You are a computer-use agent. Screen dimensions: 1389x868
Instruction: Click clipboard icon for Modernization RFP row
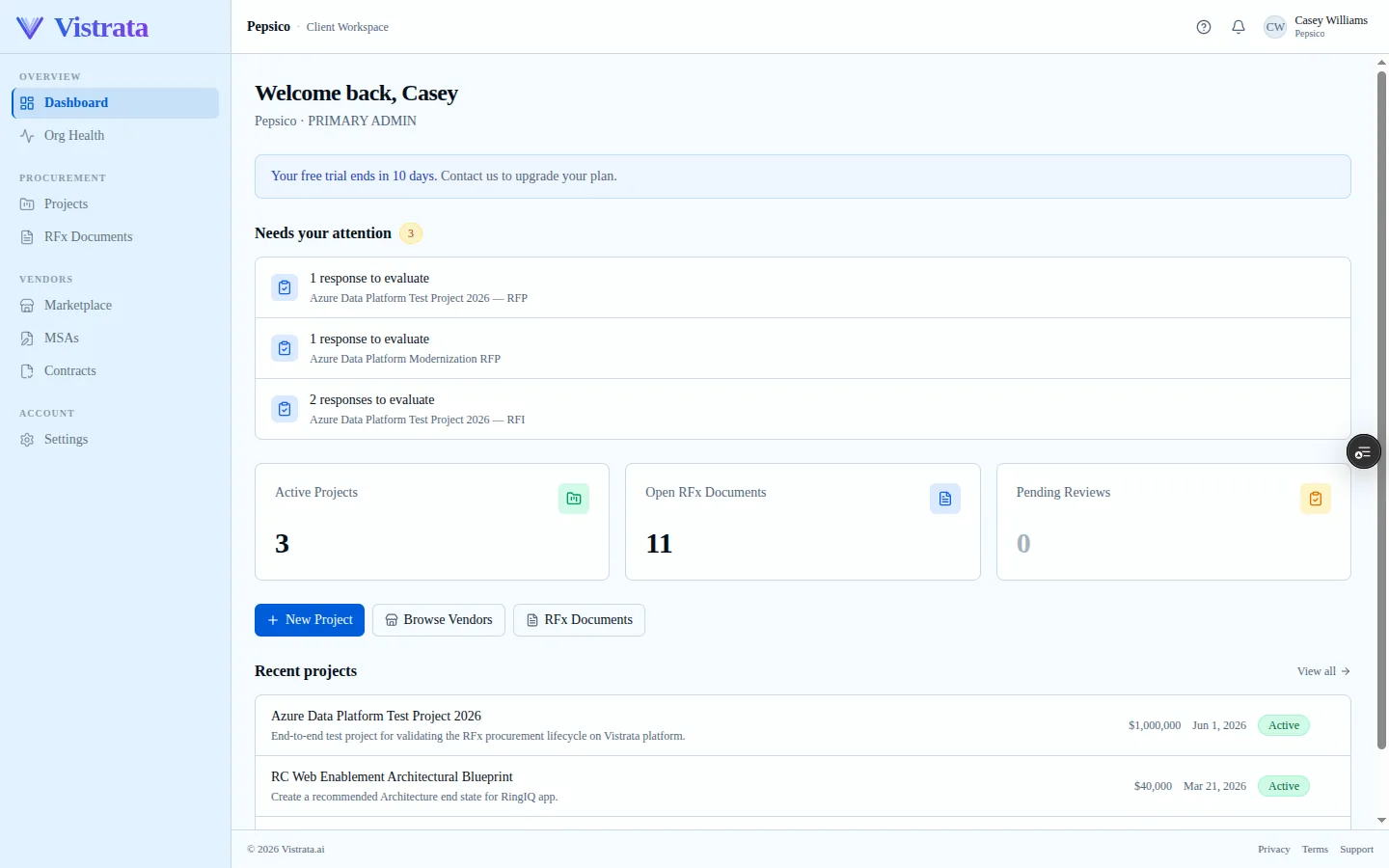pos(285,348)
